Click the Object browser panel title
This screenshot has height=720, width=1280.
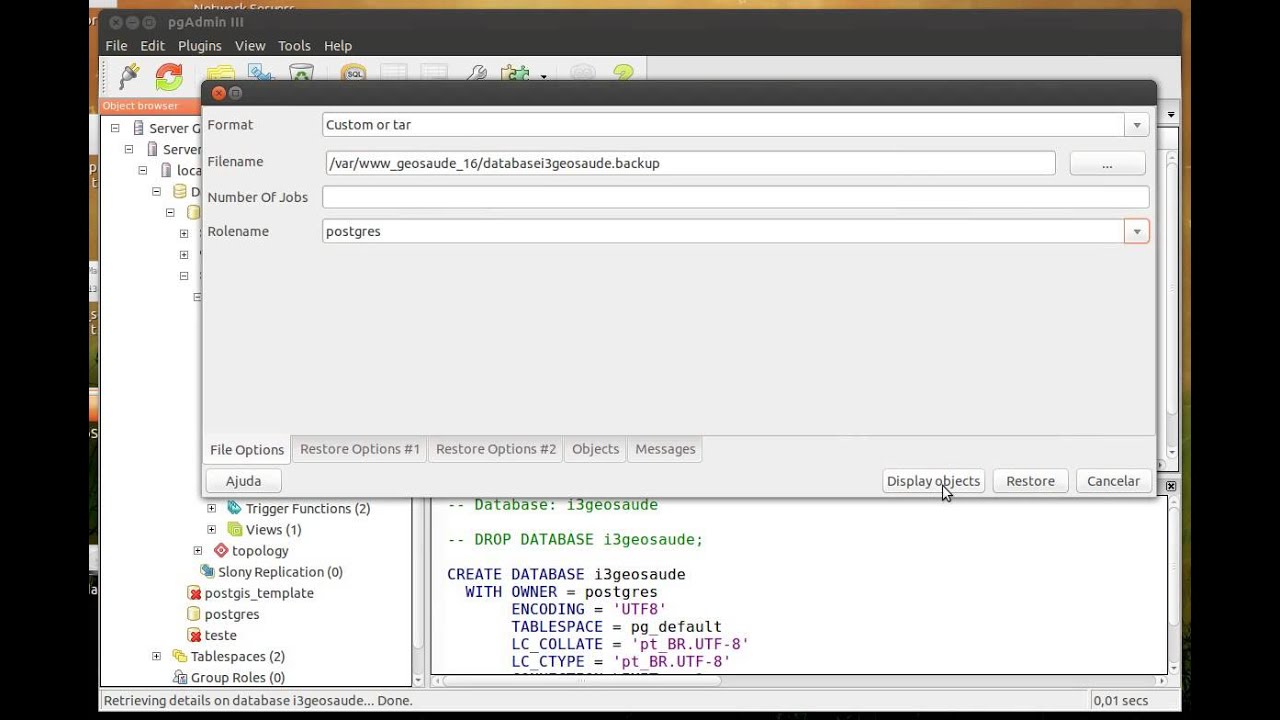click(x=140, y=106)
